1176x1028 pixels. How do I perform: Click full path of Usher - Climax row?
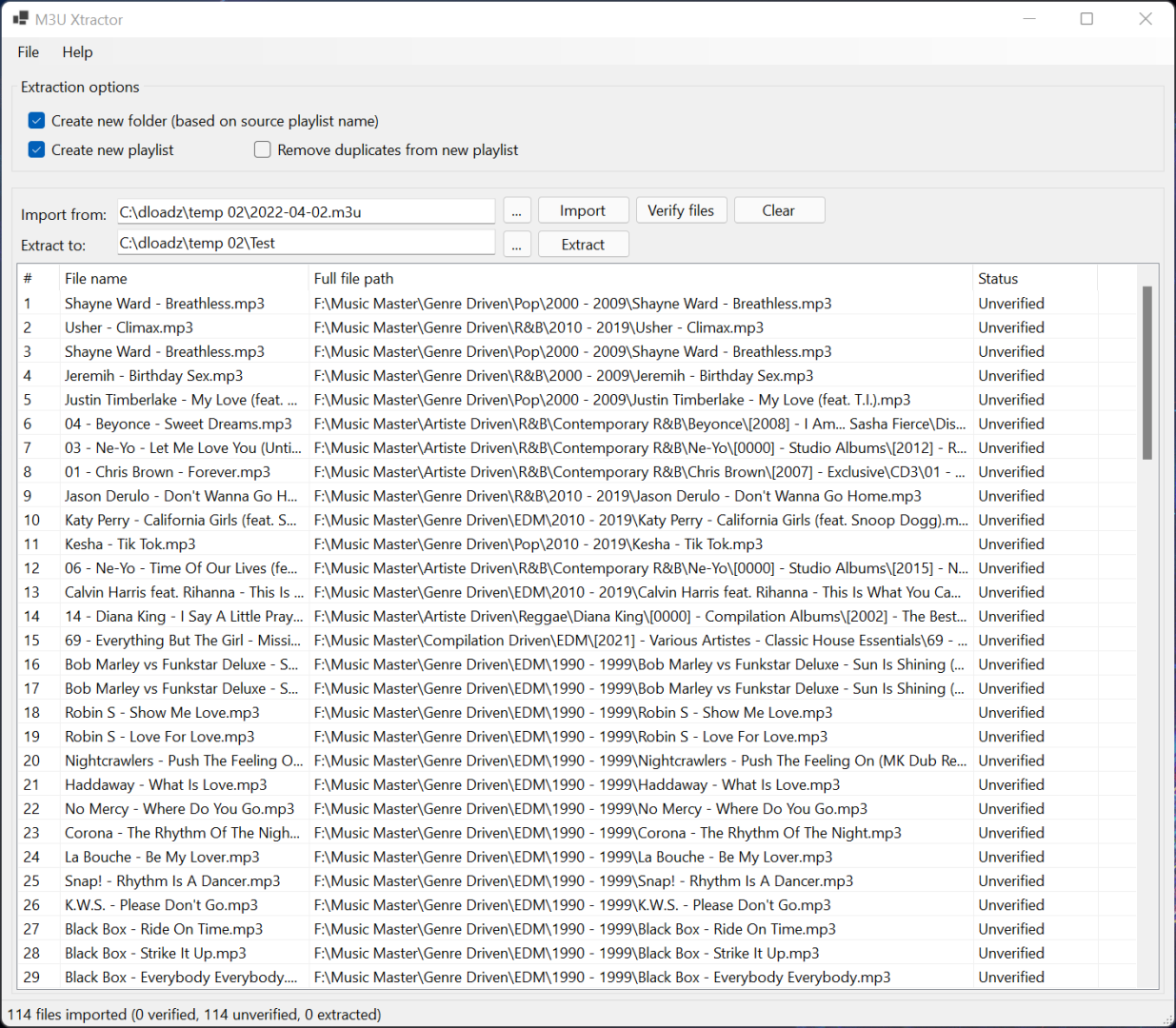click(539, 327)
